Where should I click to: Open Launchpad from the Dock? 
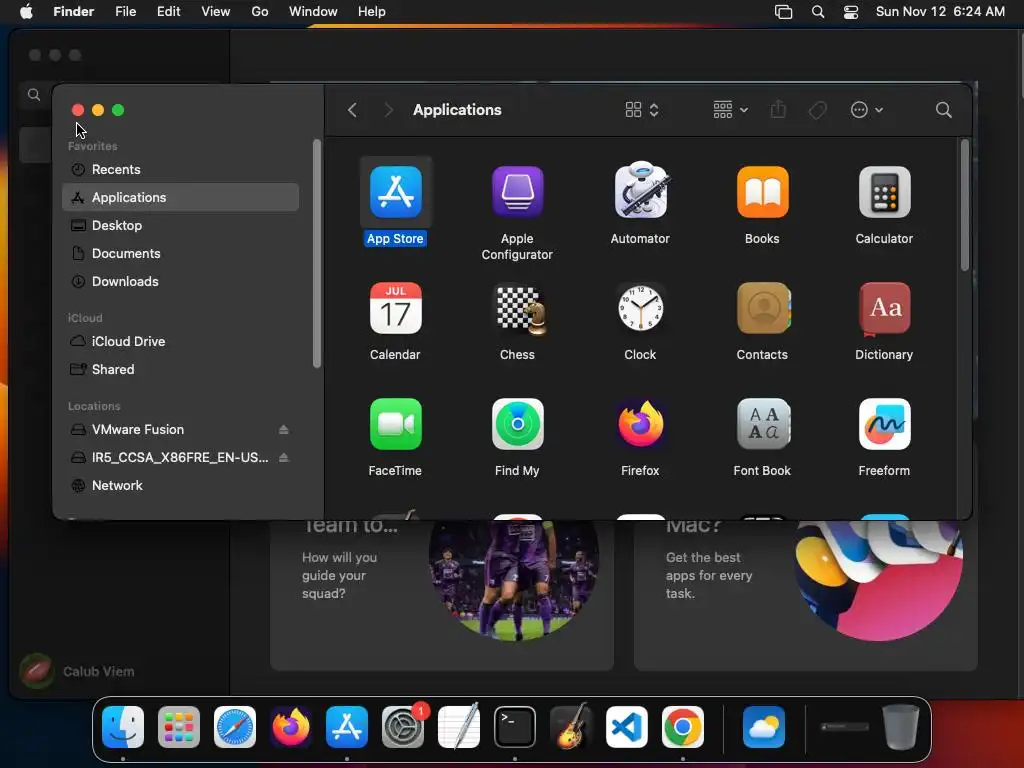179,727
